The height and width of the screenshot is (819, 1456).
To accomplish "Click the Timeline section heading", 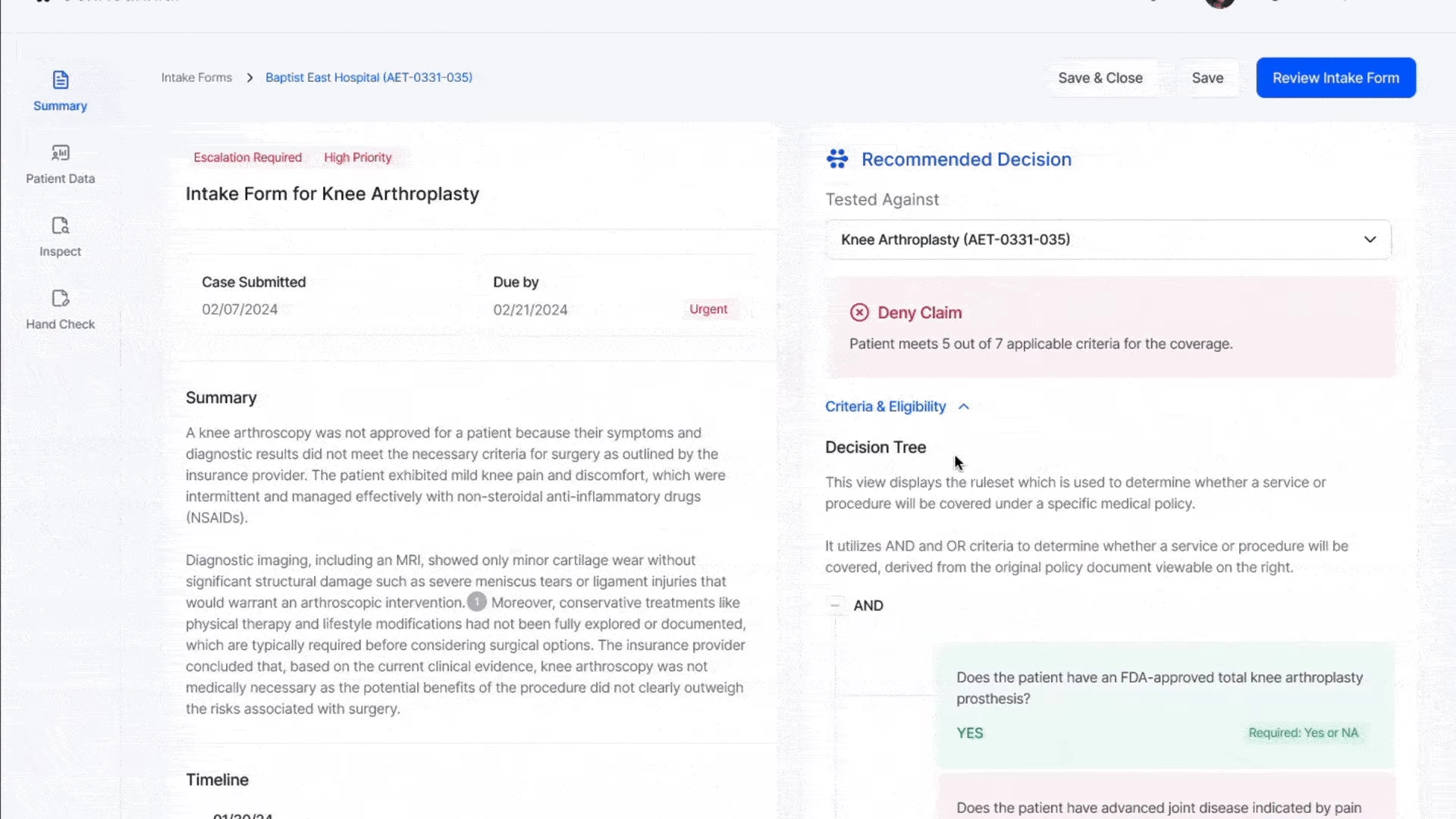I will (x=217, y=780).
